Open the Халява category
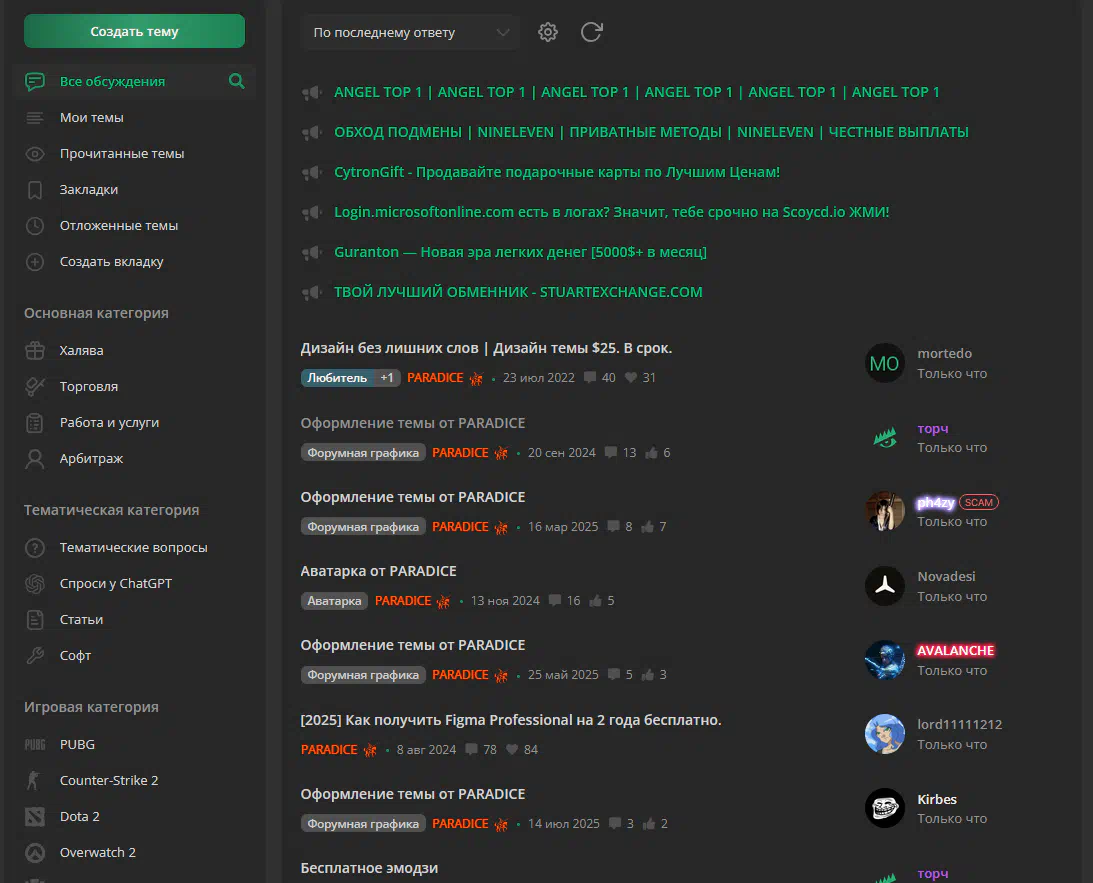 click(x=82, y=351)
